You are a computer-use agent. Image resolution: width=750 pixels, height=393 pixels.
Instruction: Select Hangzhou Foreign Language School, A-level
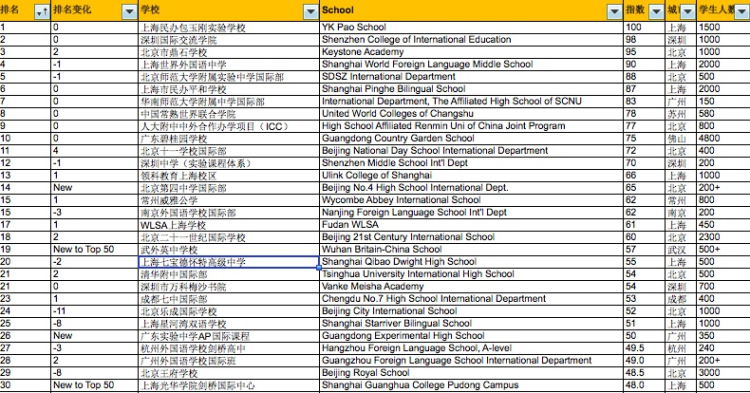(x=472, y=349)
